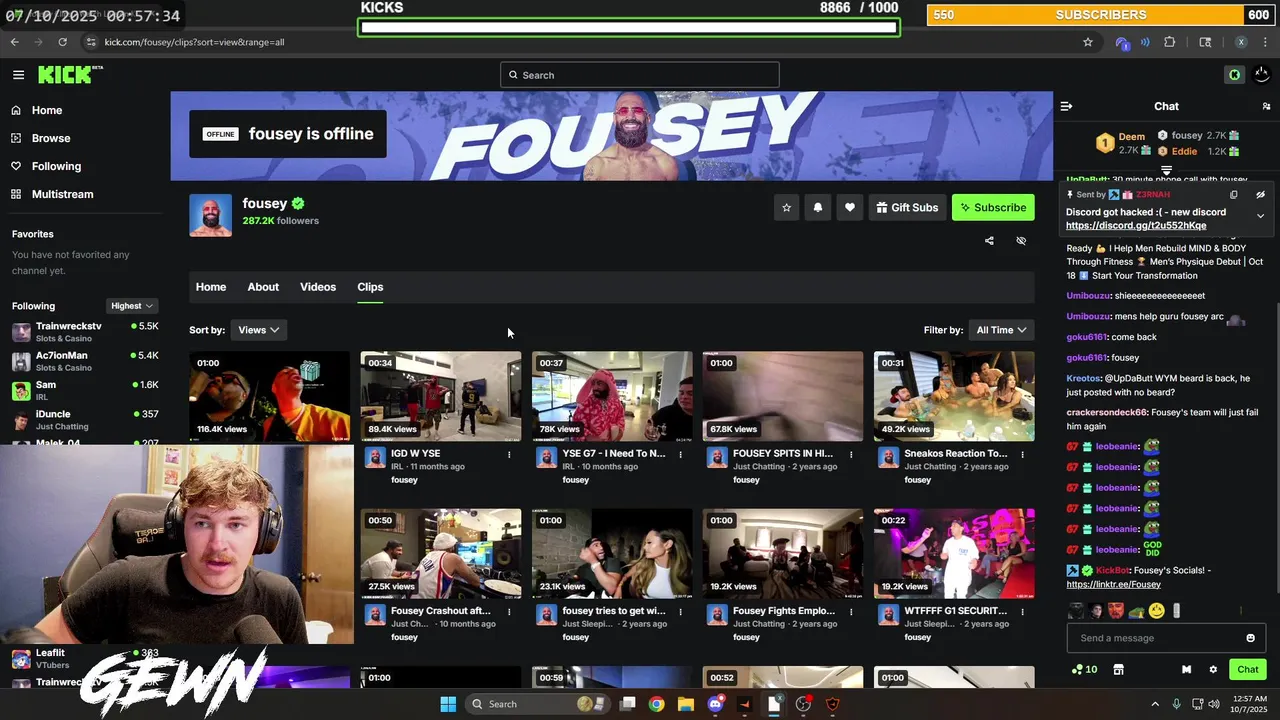Open clip thumbnail with 116.4K views
The height and width of the screenshot is (720, 1280).
tap(269, 396)
